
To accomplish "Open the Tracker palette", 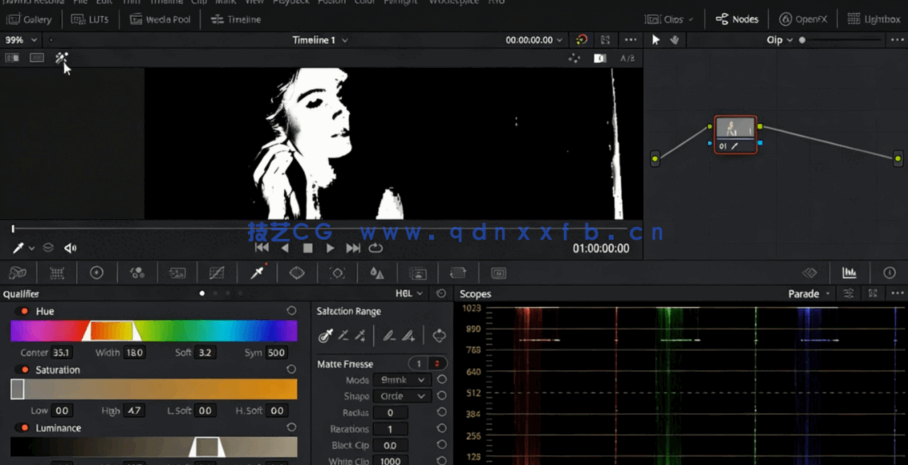I will pos(337,273).
